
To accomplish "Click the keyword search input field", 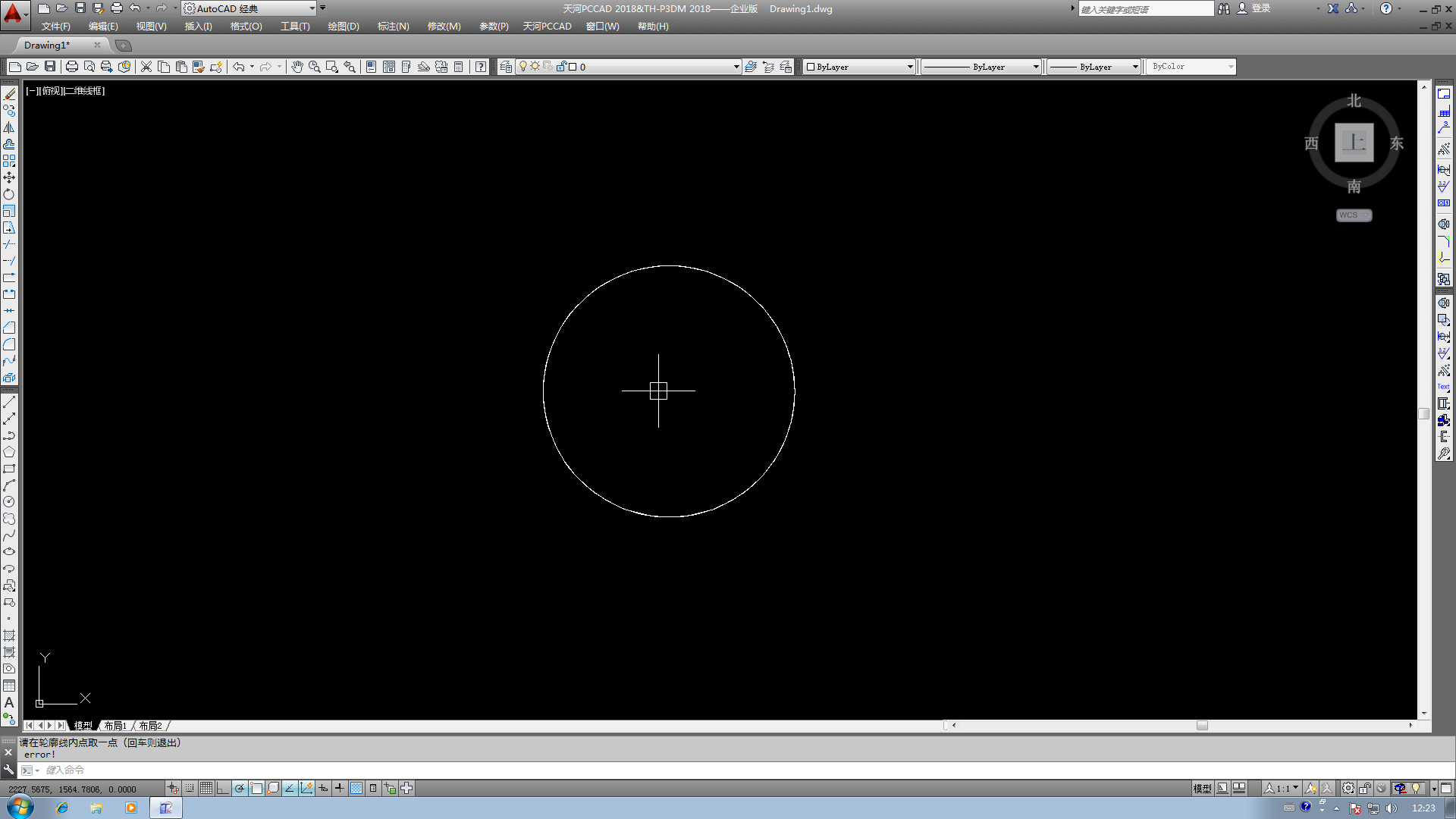I will pyautogui.click(x=1146, y=9).
